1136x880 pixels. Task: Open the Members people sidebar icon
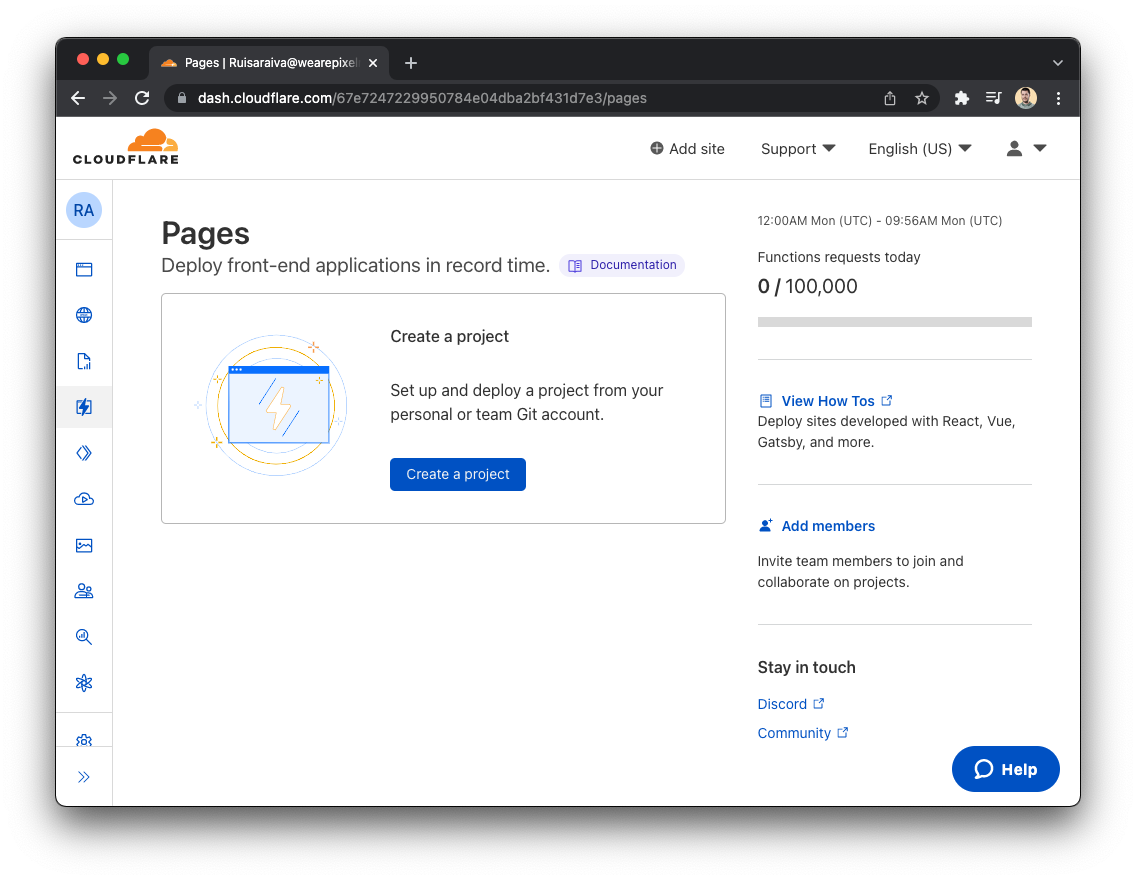tap(84, 591)
